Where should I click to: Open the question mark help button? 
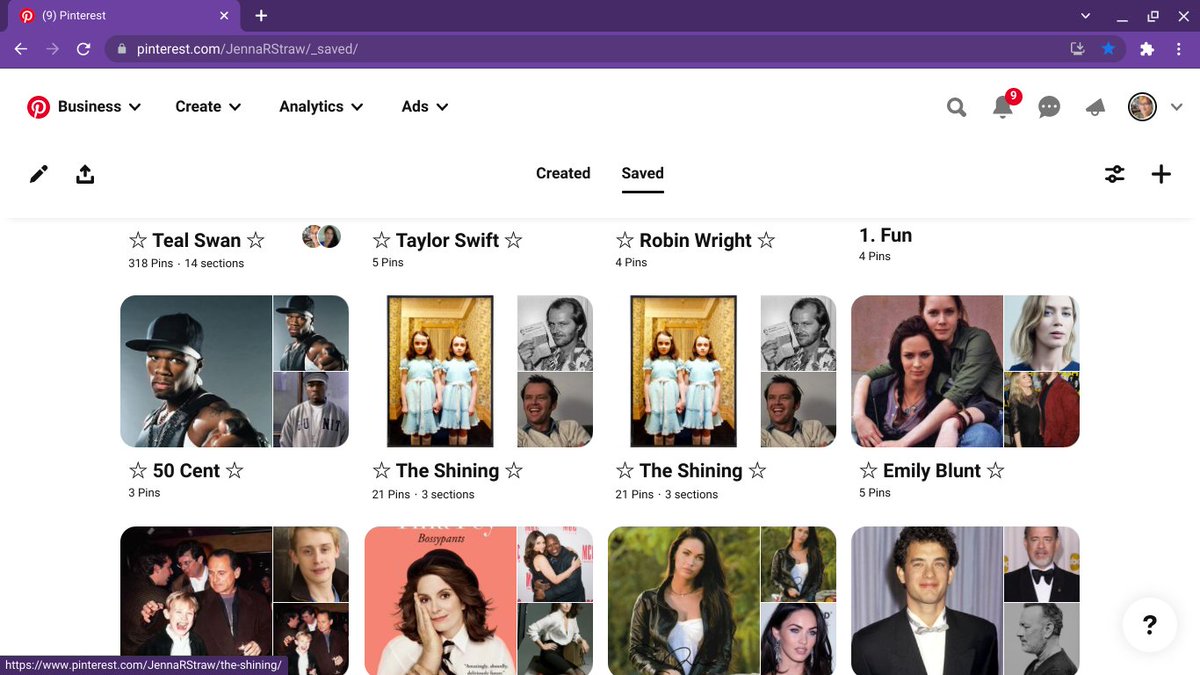click(x=1150, y=625)
